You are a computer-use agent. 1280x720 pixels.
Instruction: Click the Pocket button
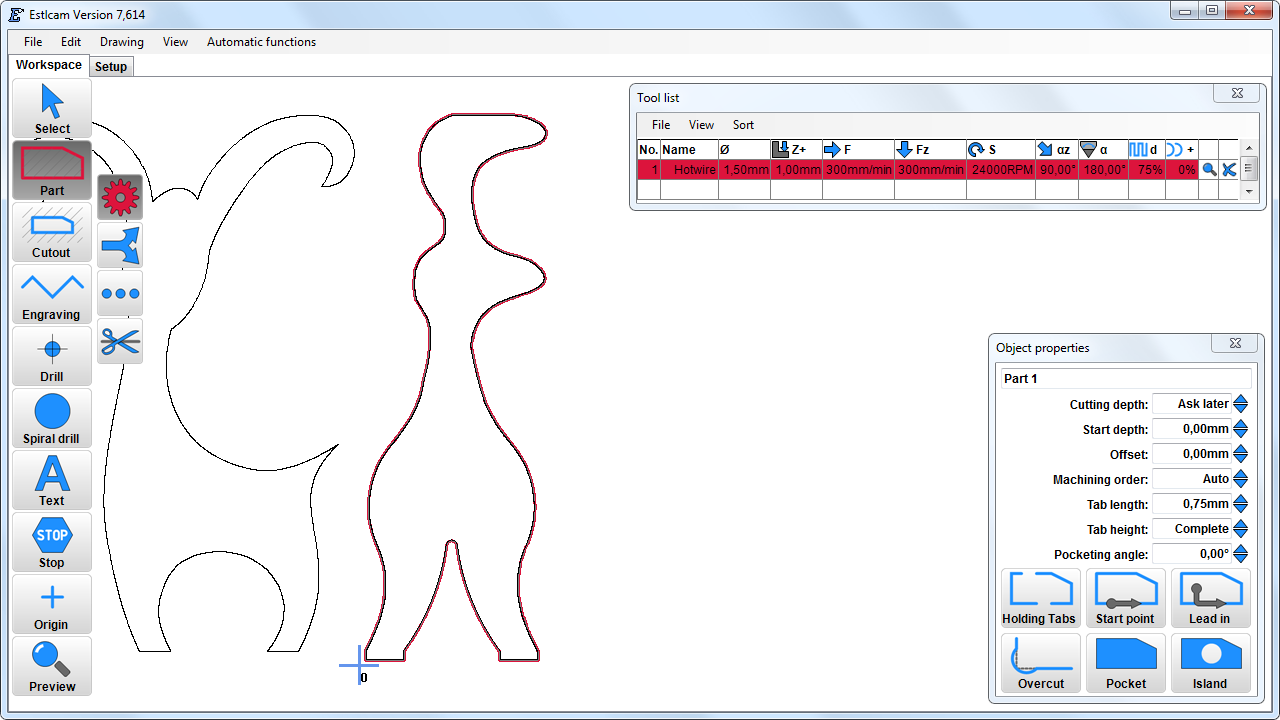pyautogui.click(x=1126, y=663)
